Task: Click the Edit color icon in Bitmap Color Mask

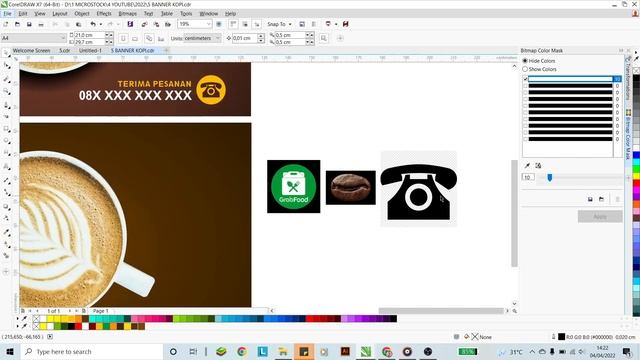Action: click(538, 165)
